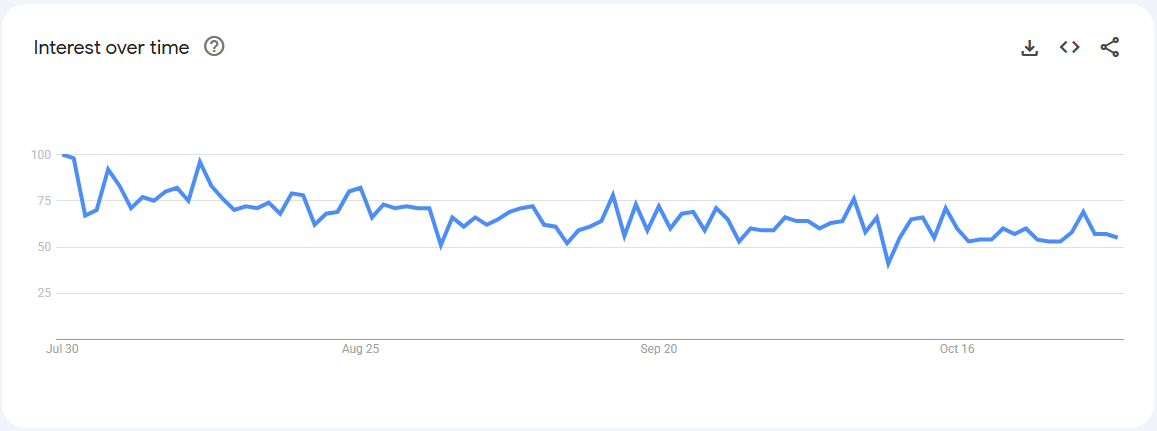Click highest peak between Sep 20 and Oct 16

point(854,198)
